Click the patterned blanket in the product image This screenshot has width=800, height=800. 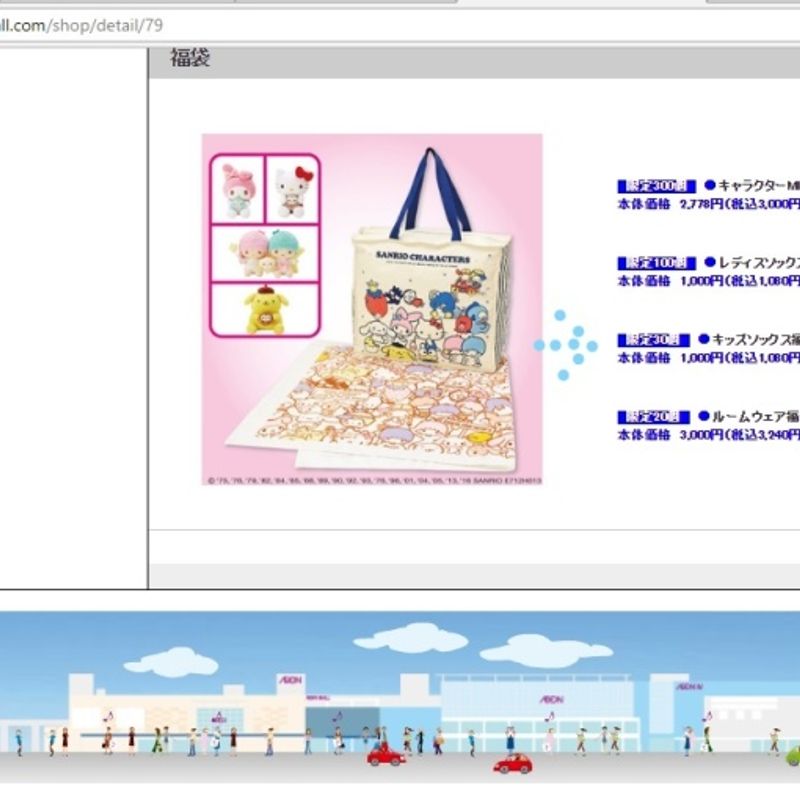click(372, 408)
